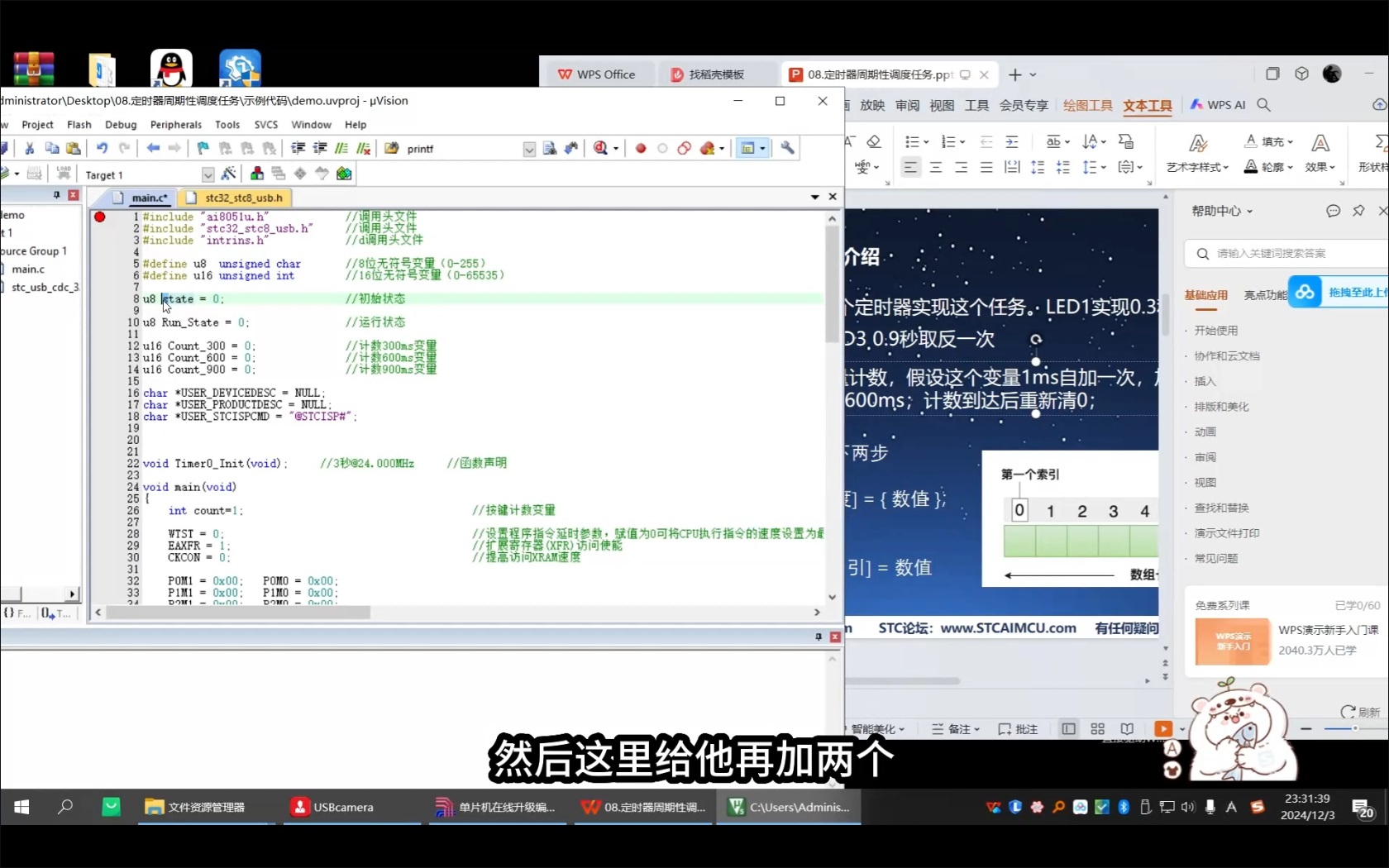Expand the printf search box dropdown
The image size is (1389, 868).
[x=529, y=149]
